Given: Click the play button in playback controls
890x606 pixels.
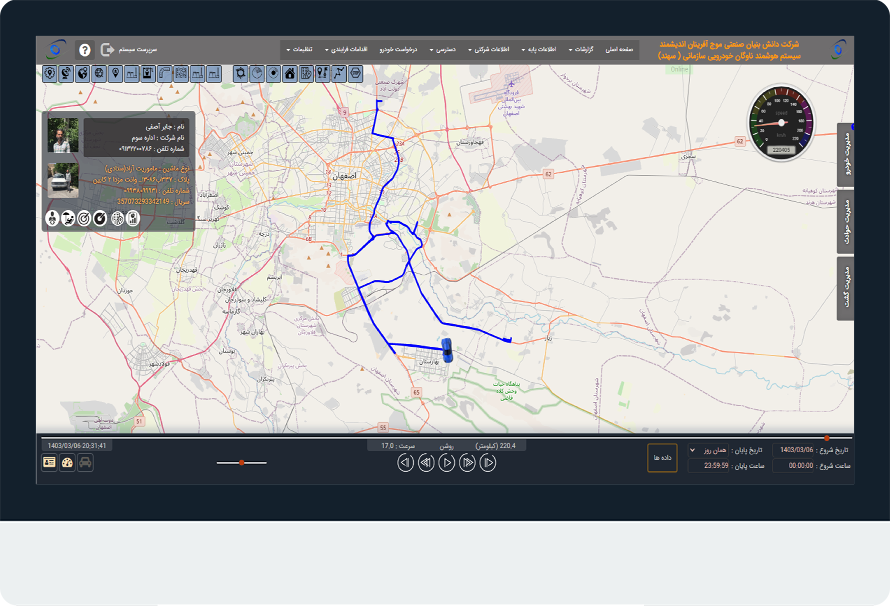Looking at the screenshot, I should click(447, 462).
